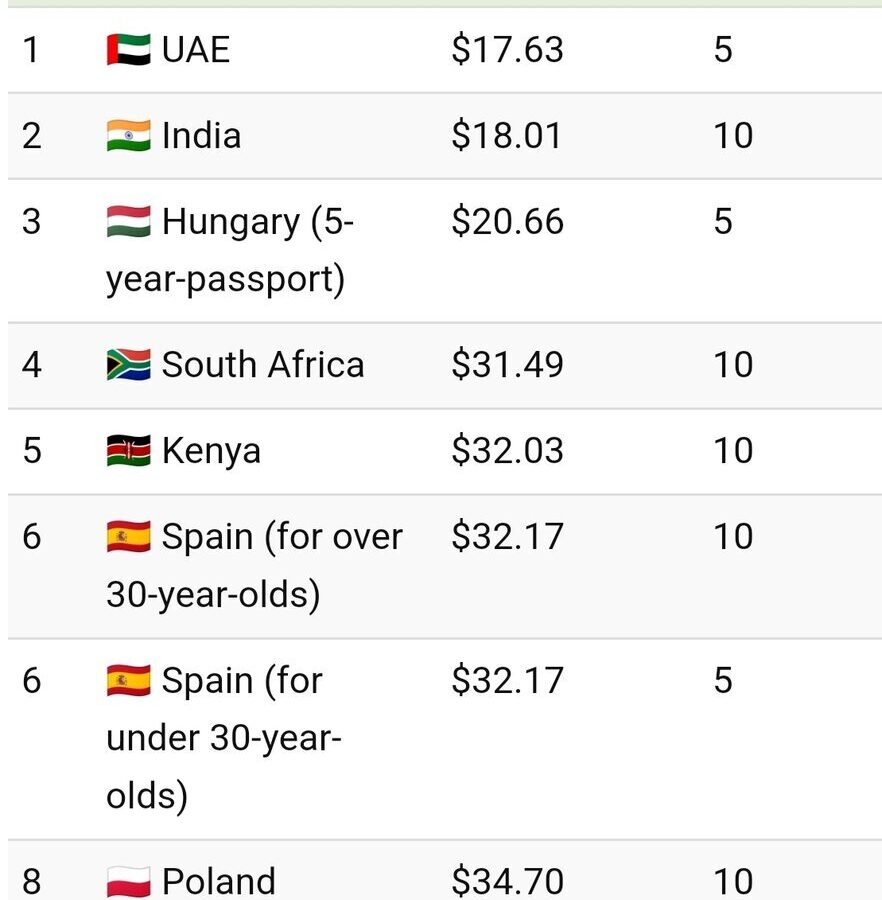This screenshot has width=882, height=900.
Task: Click the Kenya flag icon
Action: click(x=129, y=451)
